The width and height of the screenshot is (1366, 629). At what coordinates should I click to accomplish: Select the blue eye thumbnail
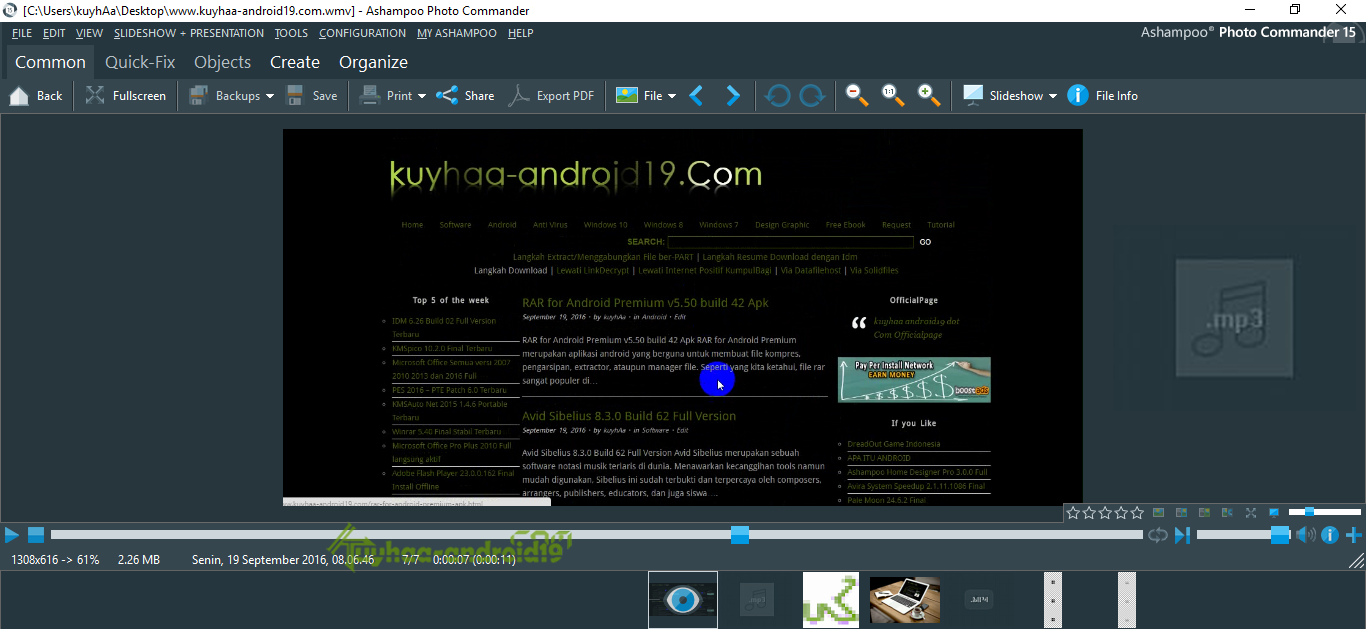tap(683, 600)
